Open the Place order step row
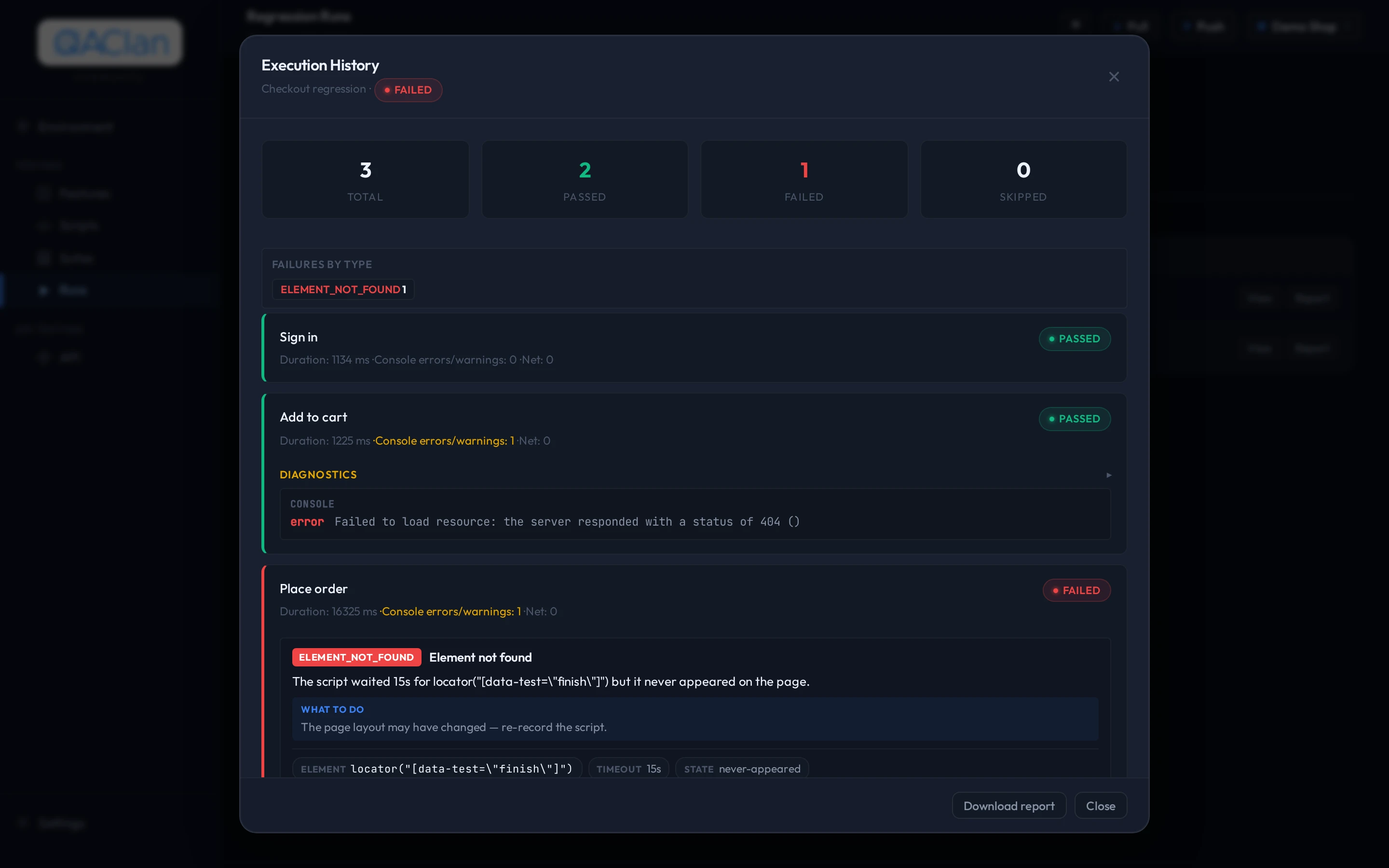 click(x=694, y=672)
